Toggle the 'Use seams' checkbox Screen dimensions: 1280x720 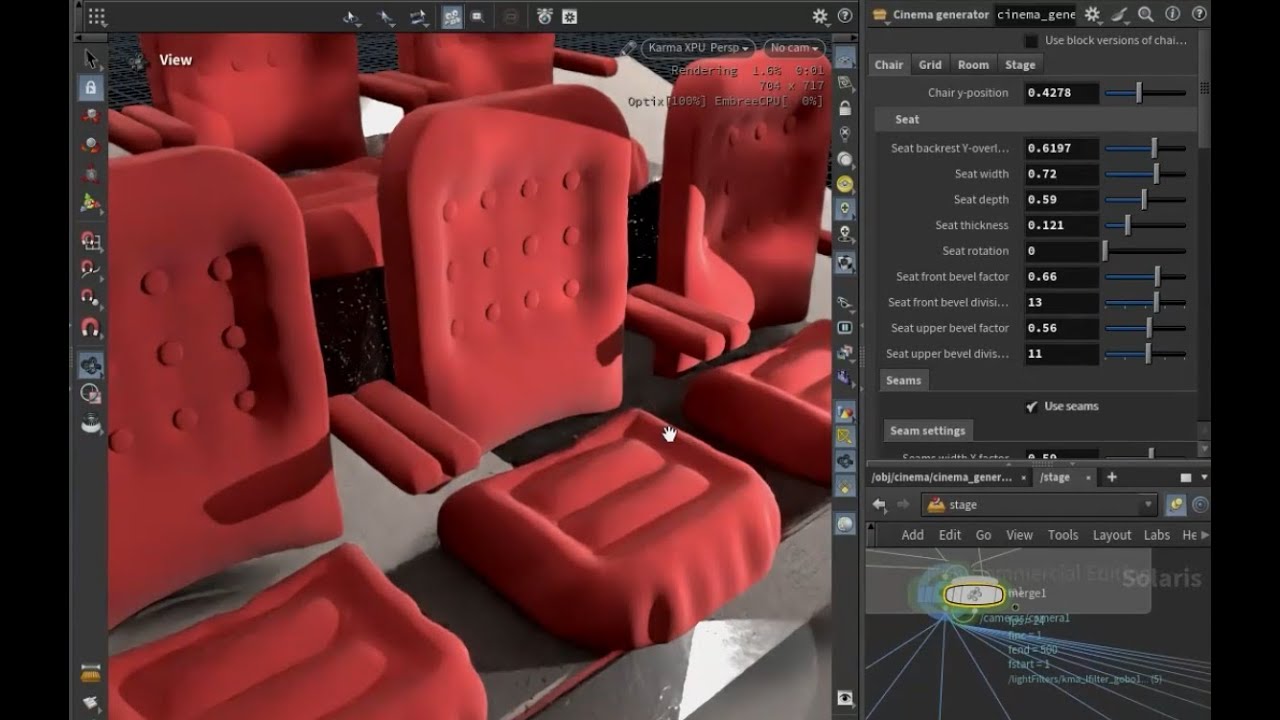click(x=1031, y=406)
